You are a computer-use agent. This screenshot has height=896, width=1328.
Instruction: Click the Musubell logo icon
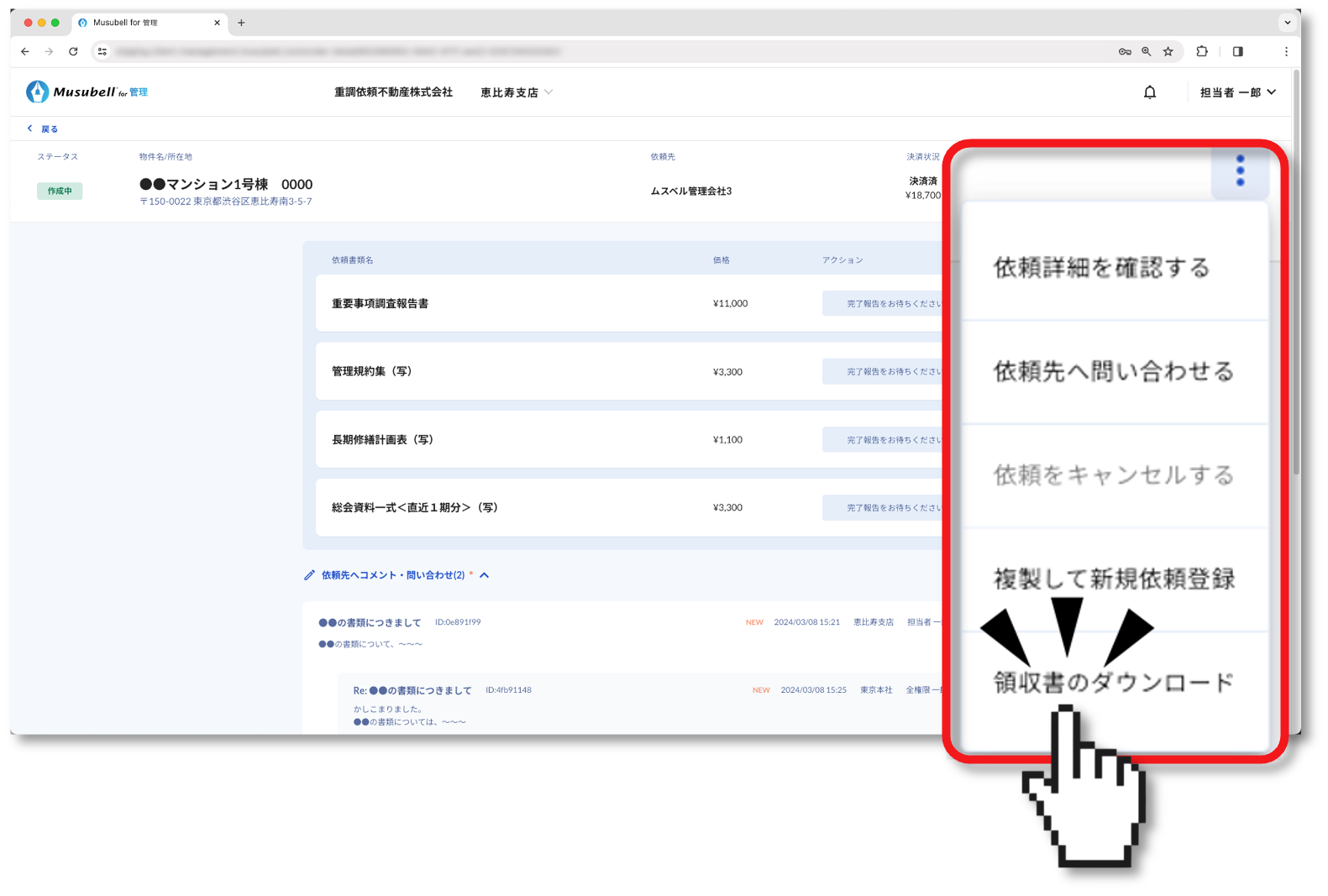(x=37, y=92)
